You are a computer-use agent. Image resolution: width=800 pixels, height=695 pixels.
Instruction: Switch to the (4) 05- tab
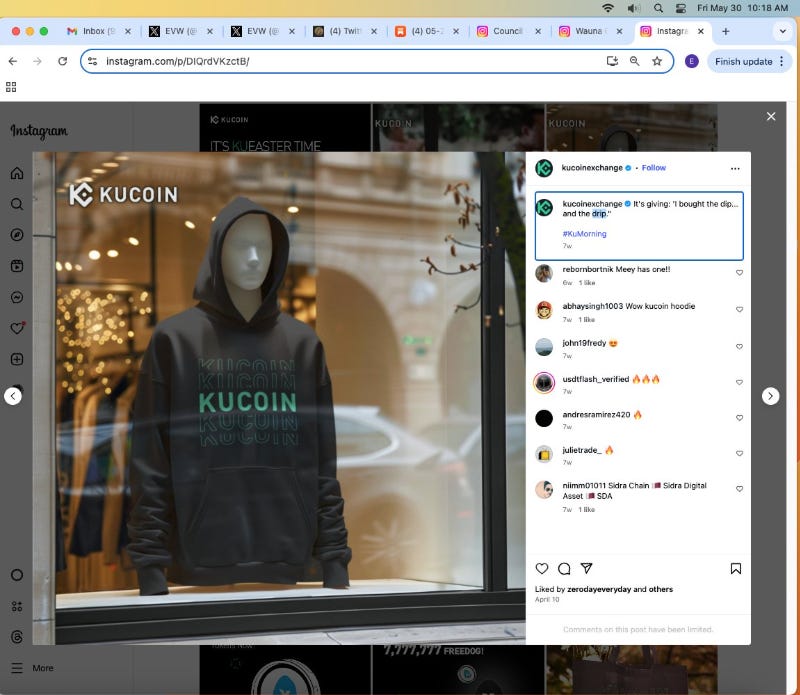(427, 31)
